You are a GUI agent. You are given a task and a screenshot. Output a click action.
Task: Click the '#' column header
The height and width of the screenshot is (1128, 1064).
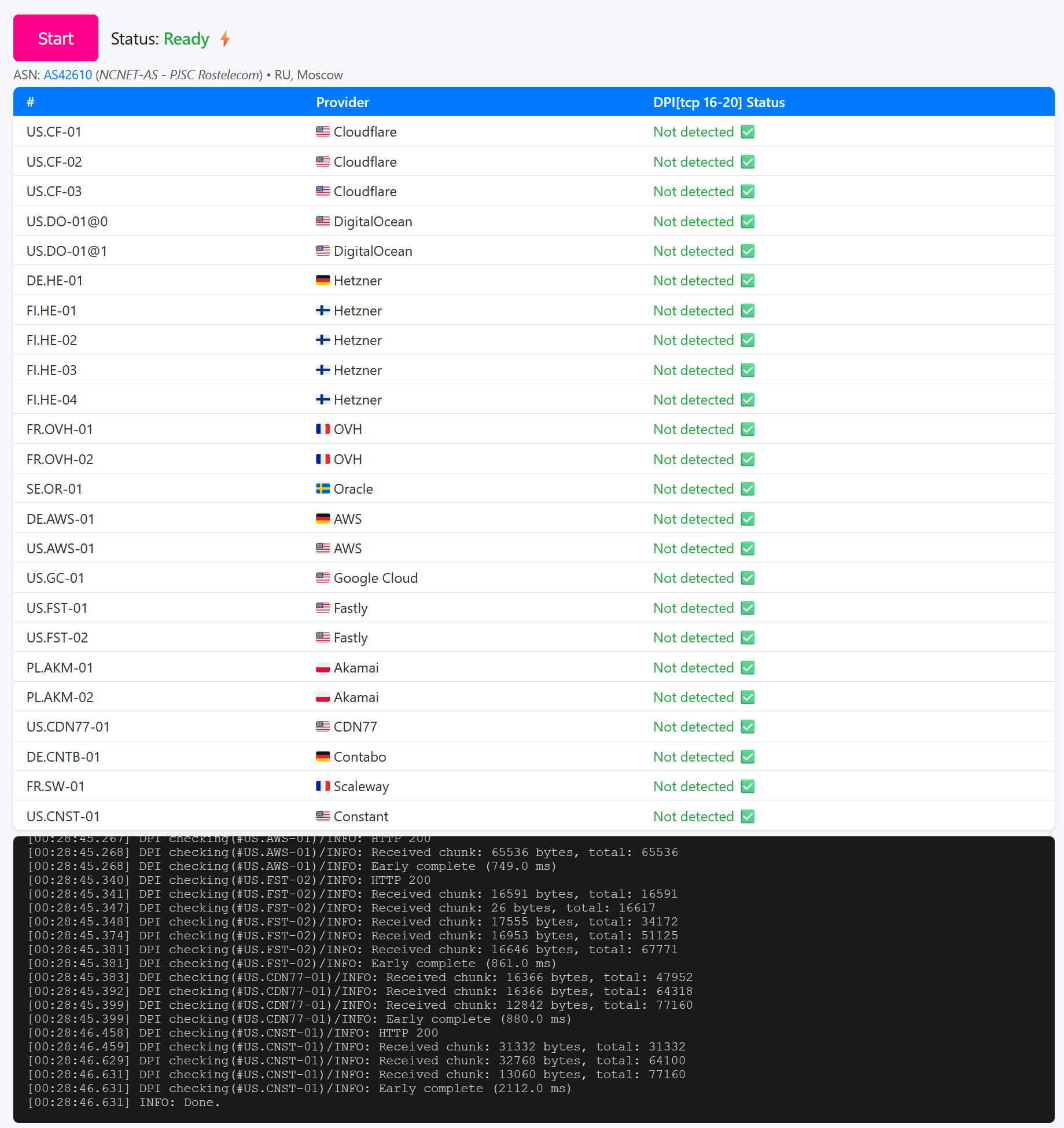(x=31, y=102)
